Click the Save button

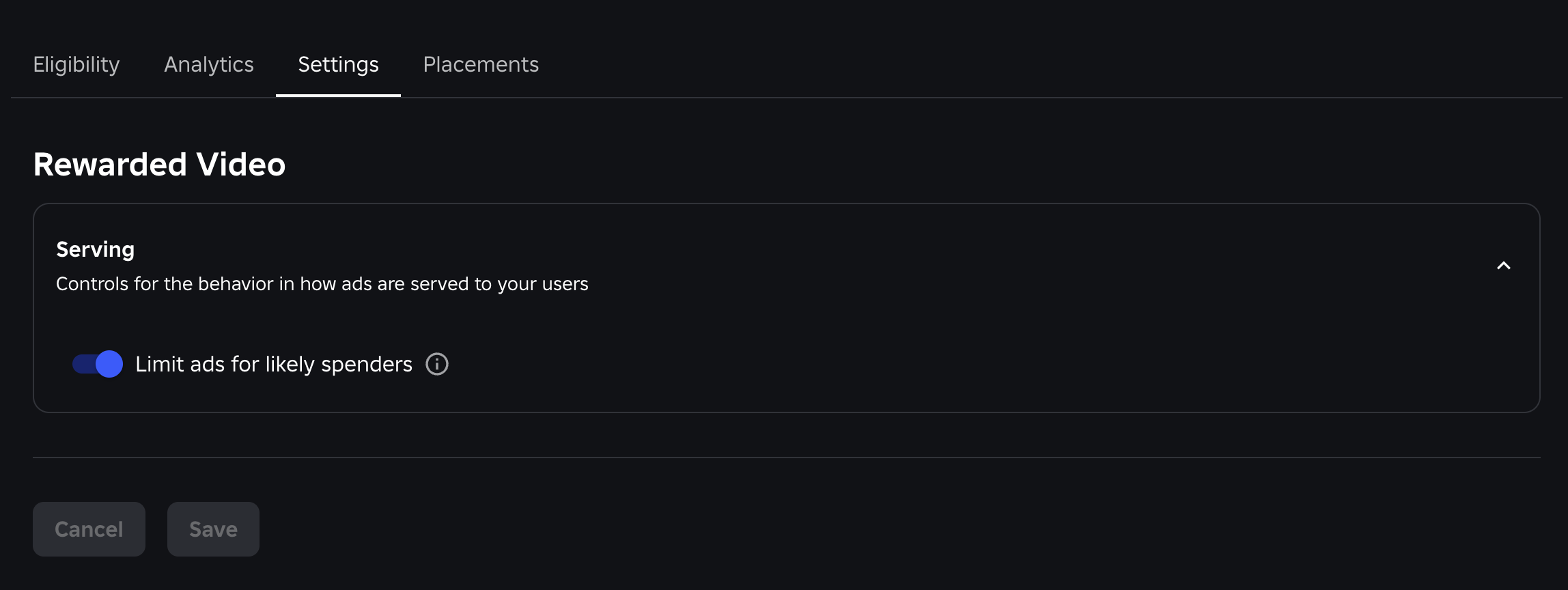tap(213, 529)
